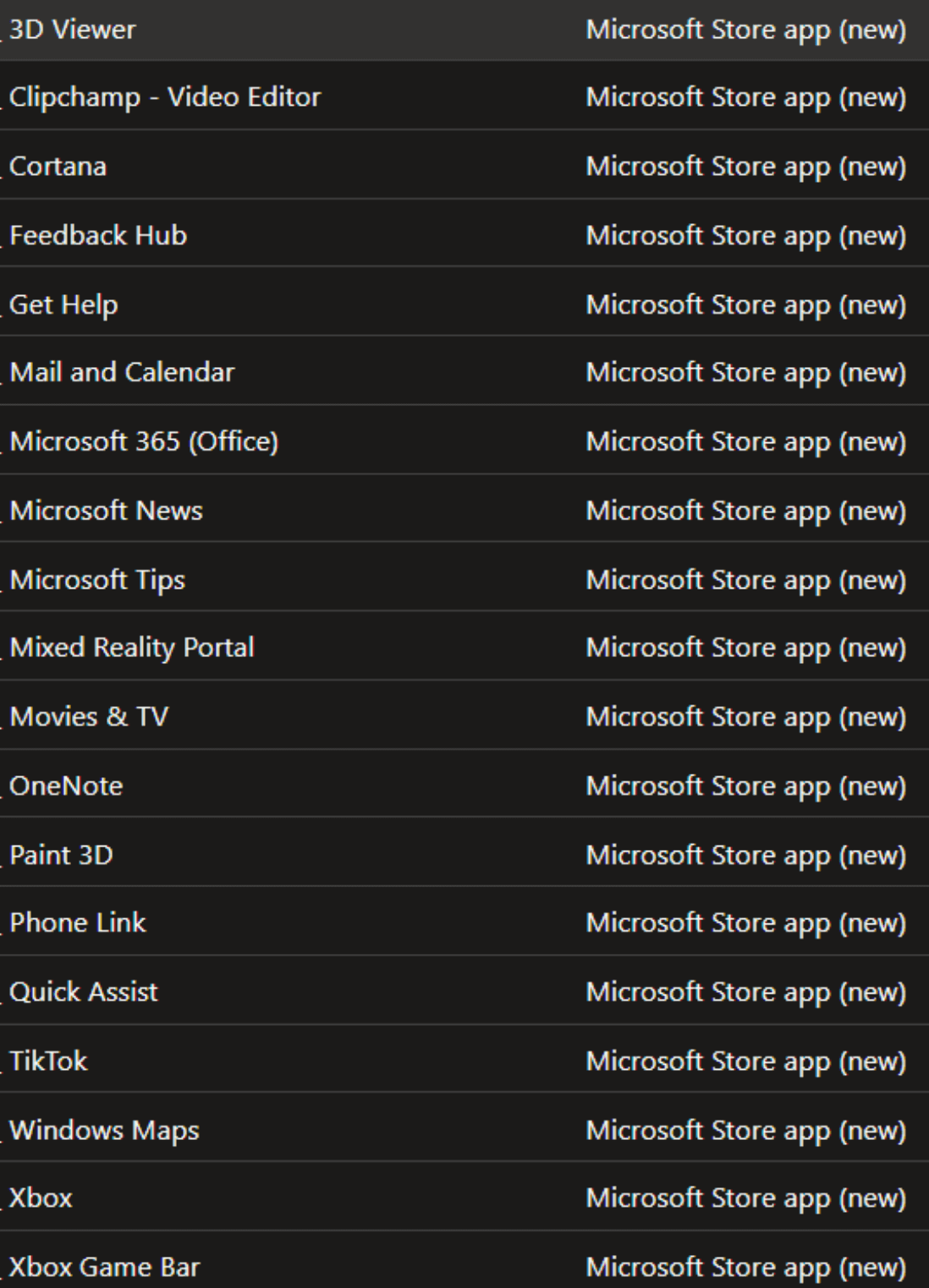The width and height of the screenshot is (929, 1288).
Task: Click the Get Help list entry
Action: pyautogui.click(x=63, y=304)
